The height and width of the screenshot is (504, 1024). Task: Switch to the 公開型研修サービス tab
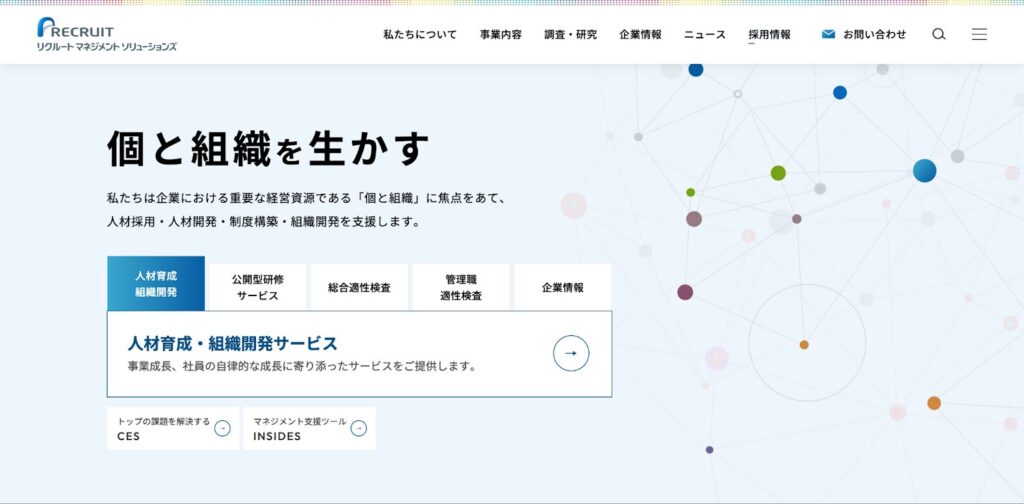pos(257,287)
